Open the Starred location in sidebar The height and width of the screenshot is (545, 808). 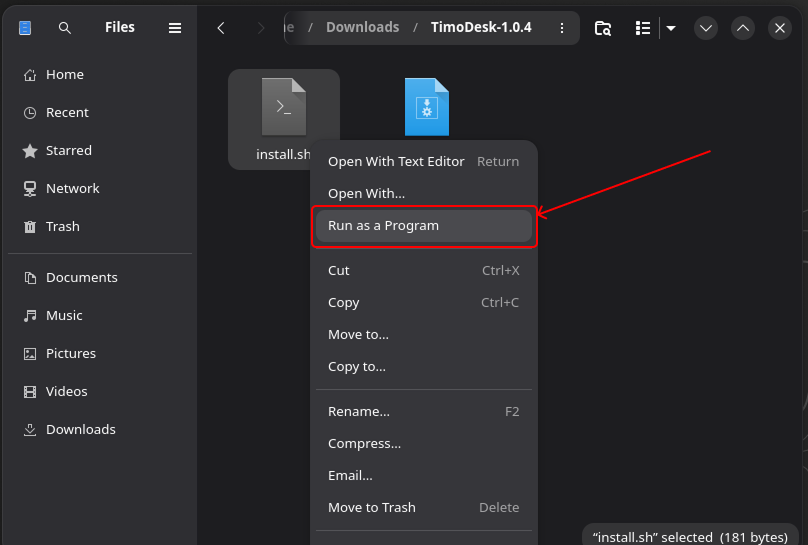[68, 150]
